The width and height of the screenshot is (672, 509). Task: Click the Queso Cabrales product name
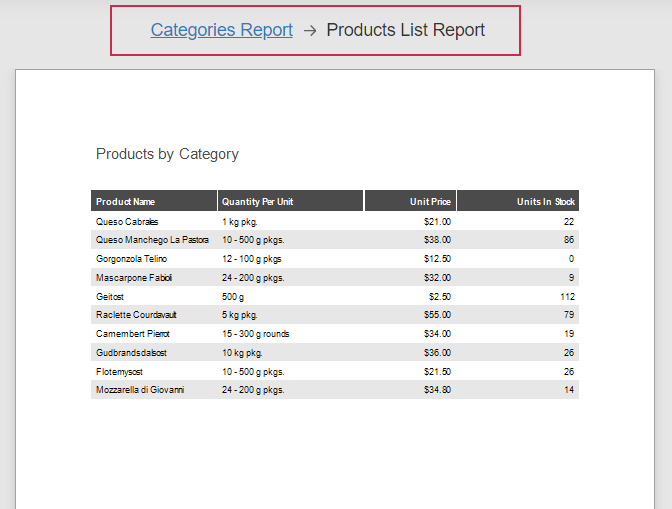(x=127, y=222)
